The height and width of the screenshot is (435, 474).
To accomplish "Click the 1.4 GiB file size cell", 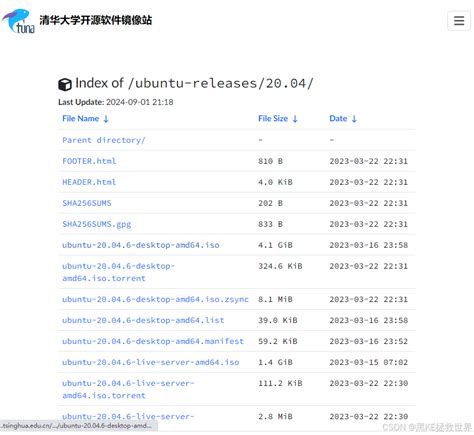I will (275, 362).
